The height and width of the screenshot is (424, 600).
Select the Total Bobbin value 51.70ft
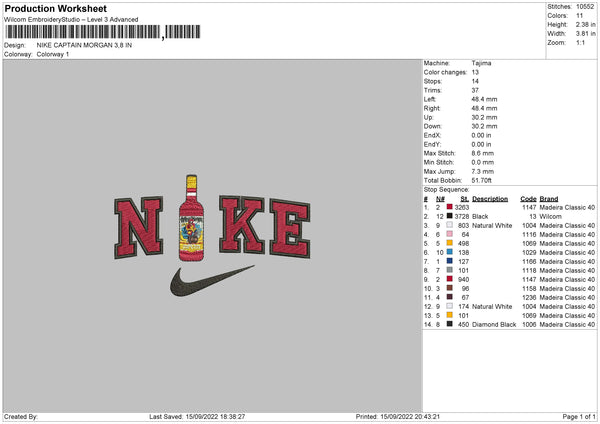(x=481, y=180)
